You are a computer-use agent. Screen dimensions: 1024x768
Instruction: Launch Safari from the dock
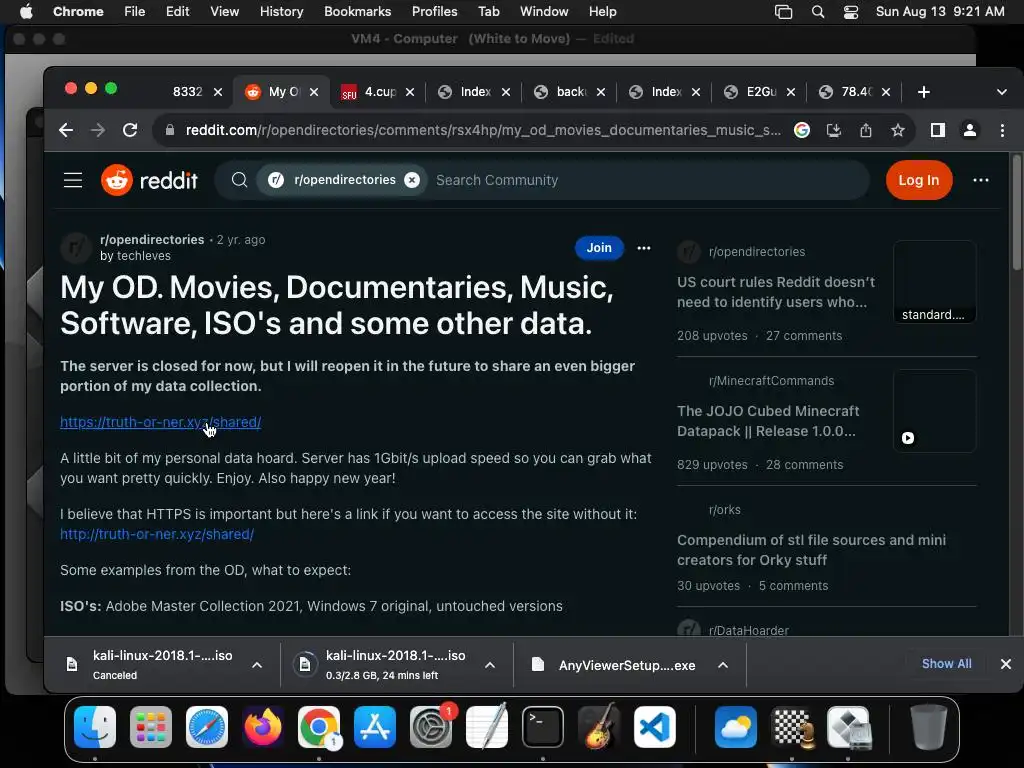(207, 727)
